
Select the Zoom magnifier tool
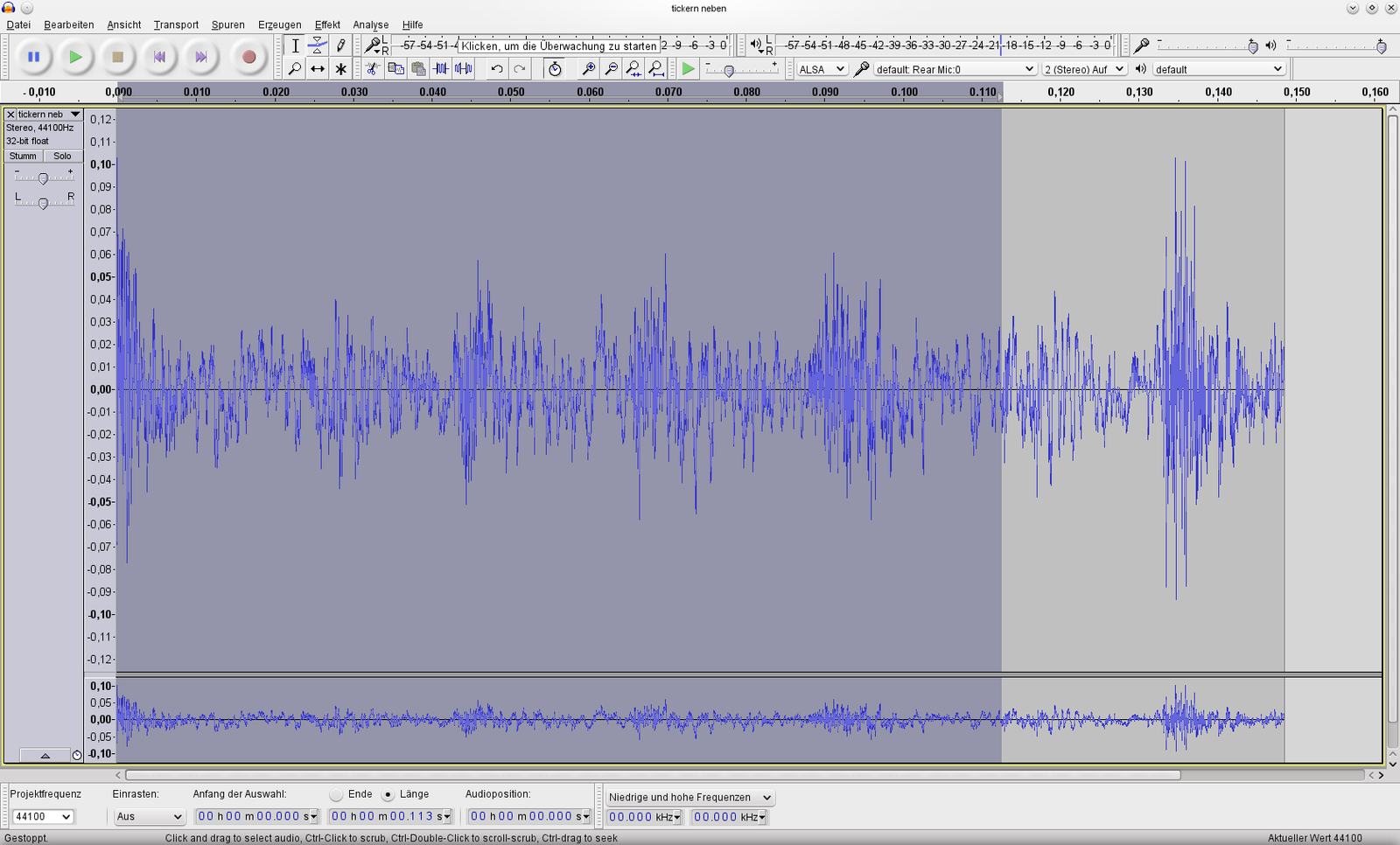click(x=296, y=68)
